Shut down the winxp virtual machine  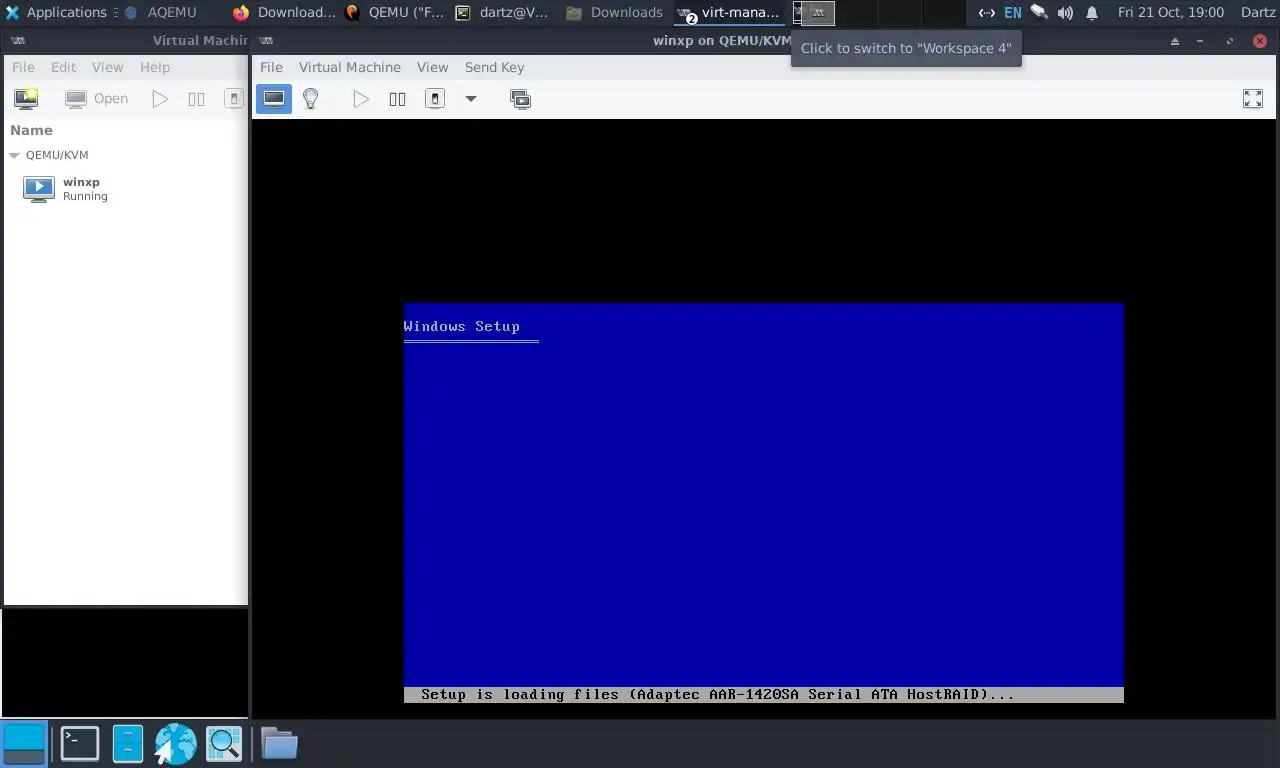pyautogui.click(x=435, y=98)
